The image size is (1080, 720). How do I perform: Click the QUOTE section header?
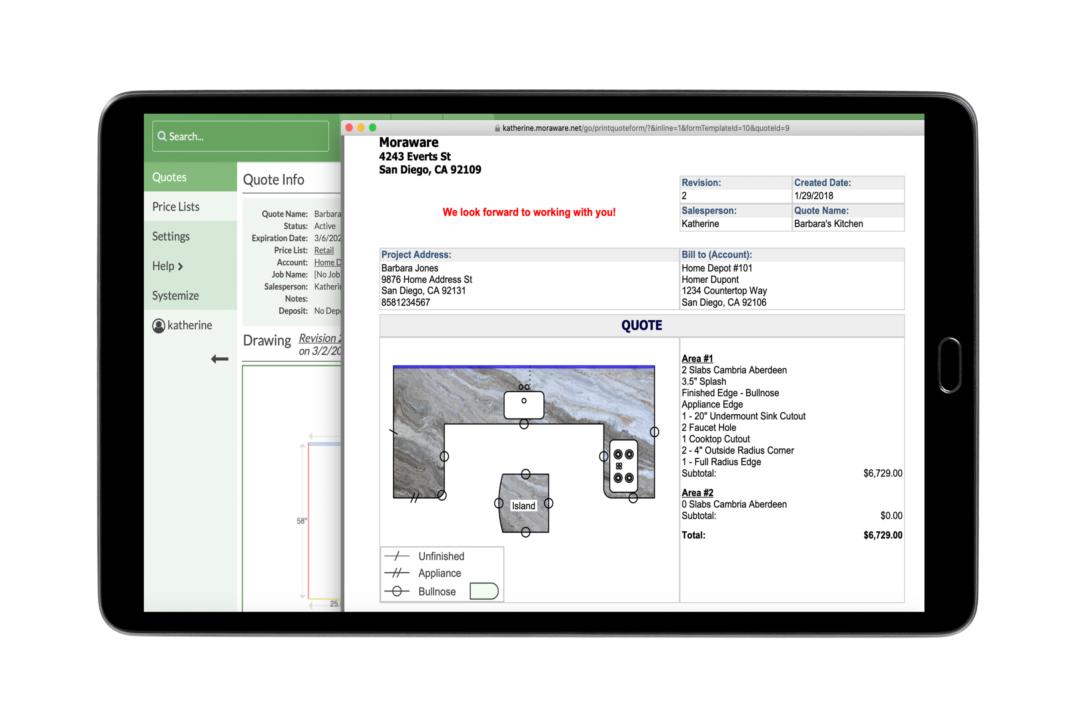641,326
